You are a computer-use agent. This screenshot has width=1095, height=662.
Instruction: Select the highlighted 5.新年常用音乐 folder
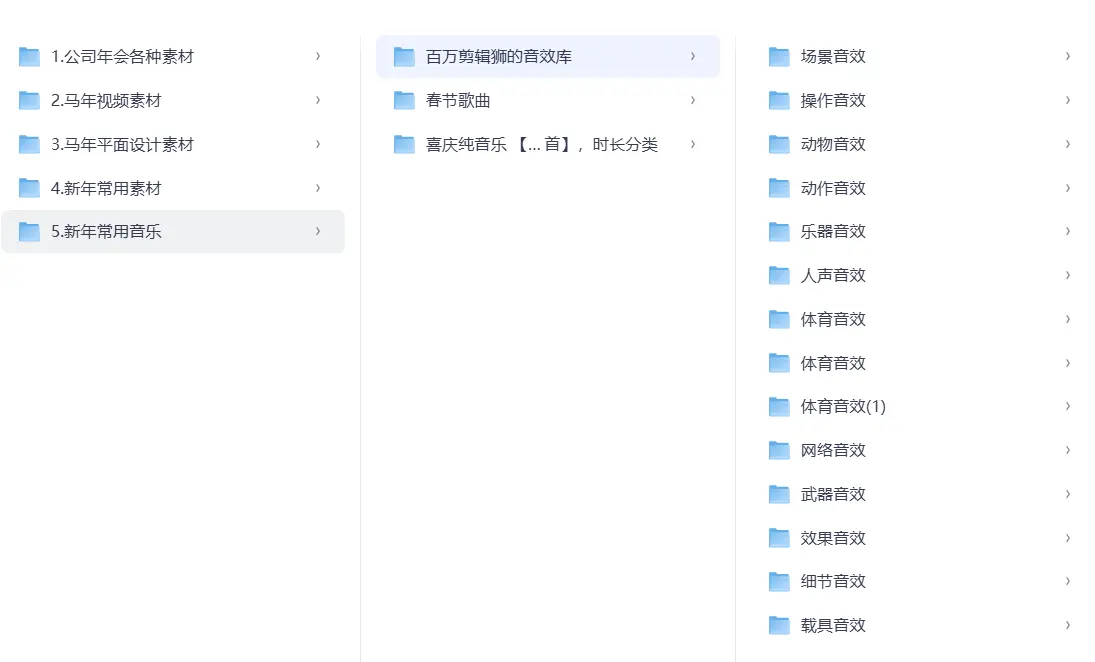pos(106,232)
